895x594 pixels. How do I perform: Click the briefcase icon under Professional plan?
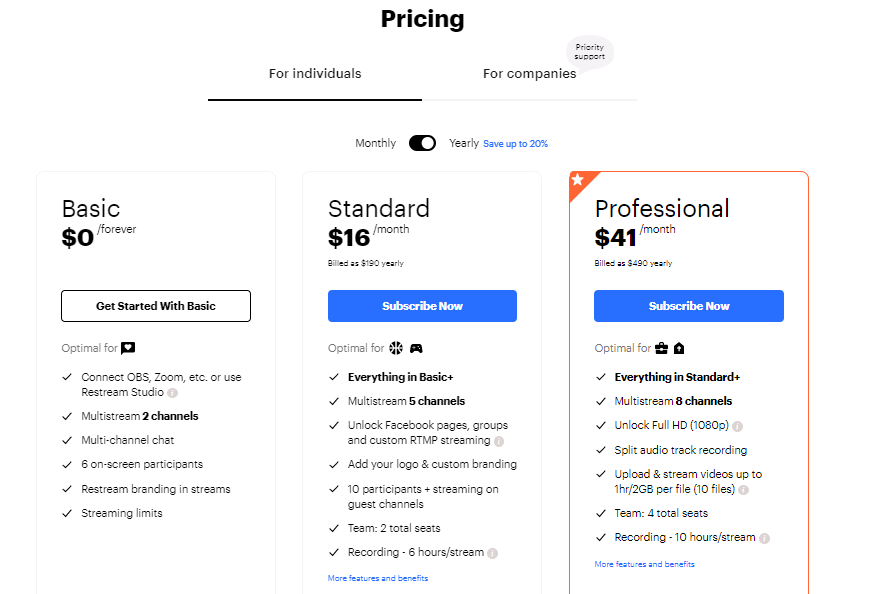click(662, 349)
